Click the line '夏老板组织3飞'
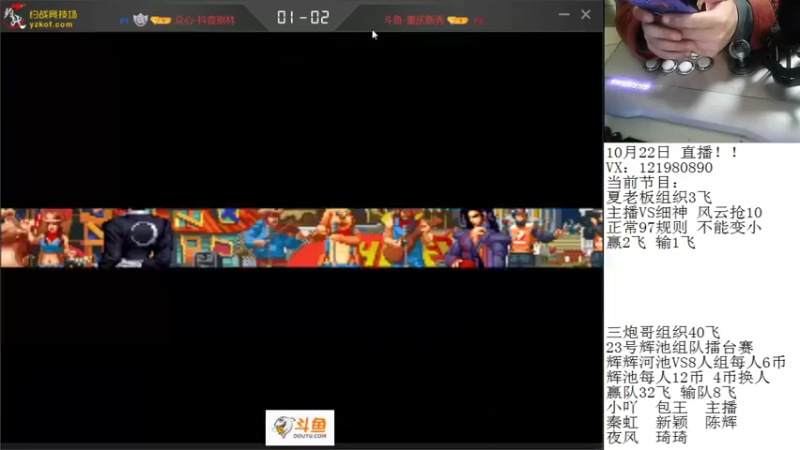This screenshot has width=800, height=450. (x=659, y=197)
